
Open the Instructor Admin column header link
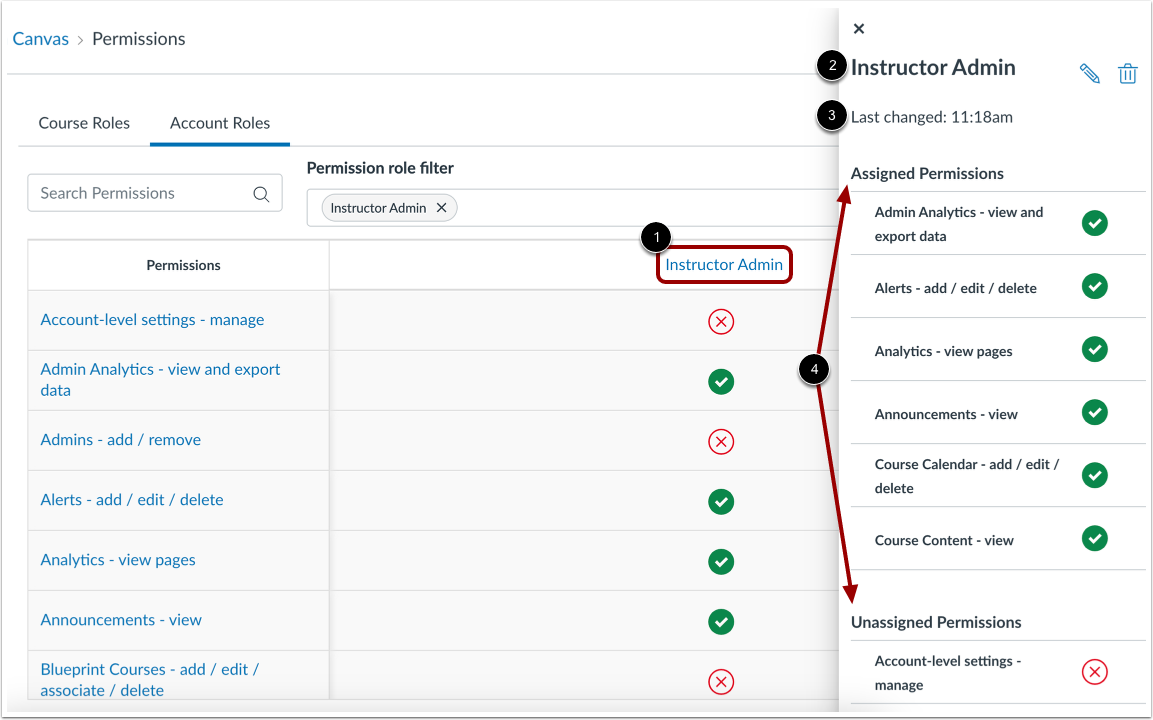tap(724, 264)
